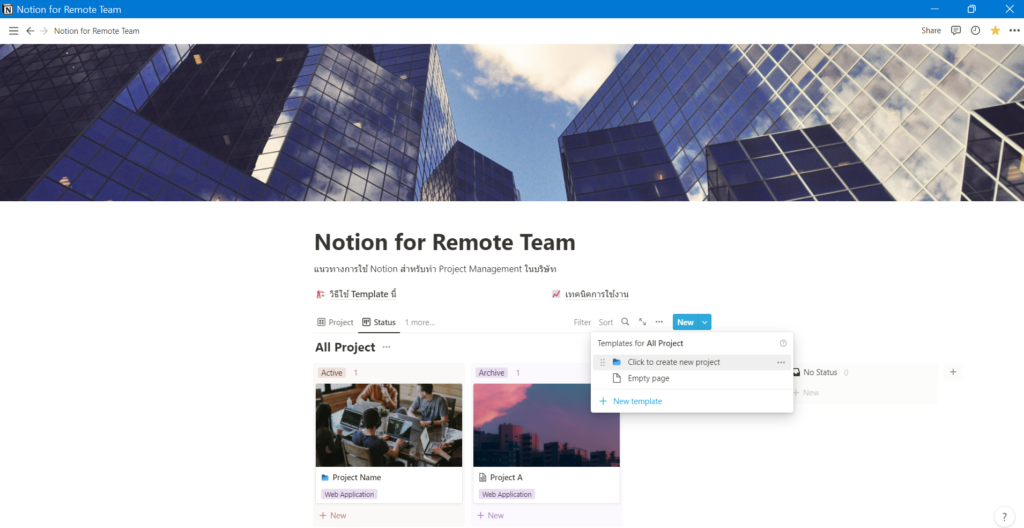Click the skyscraper cover image
Viewport: 1024px width, 528px height.
point(512,122)
